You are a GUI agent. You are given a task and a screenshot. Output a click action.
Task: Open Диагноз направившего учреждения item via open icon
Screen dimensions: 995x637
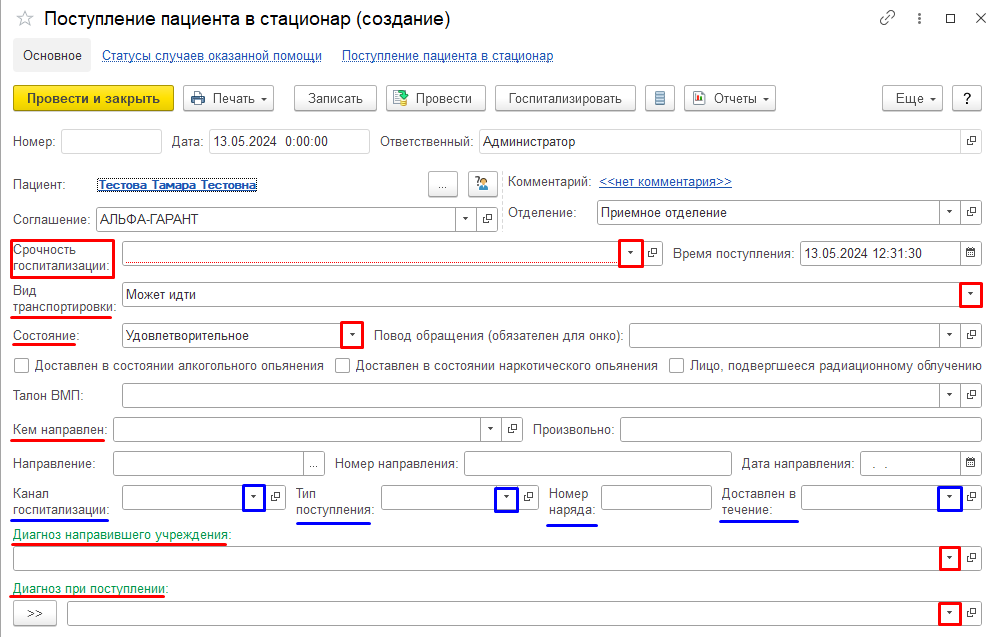(971, 558)
